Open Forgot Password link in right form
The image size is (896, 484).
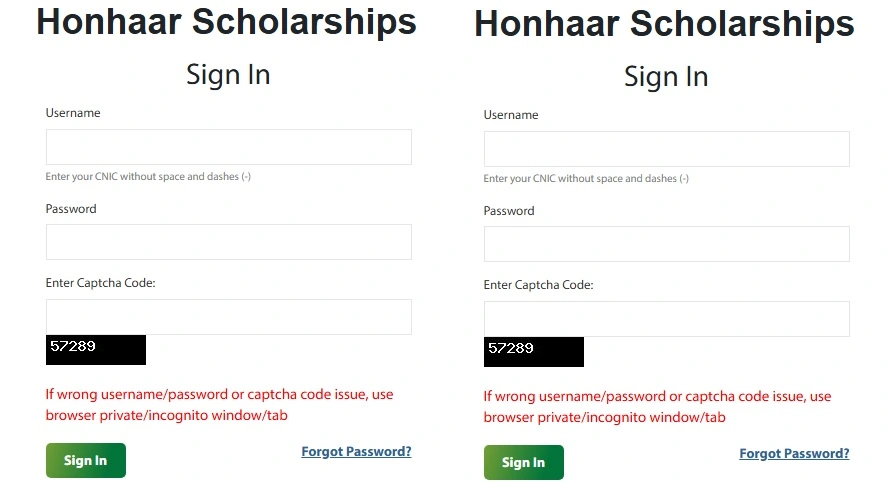pyautogui.click(x=794, y=454)
